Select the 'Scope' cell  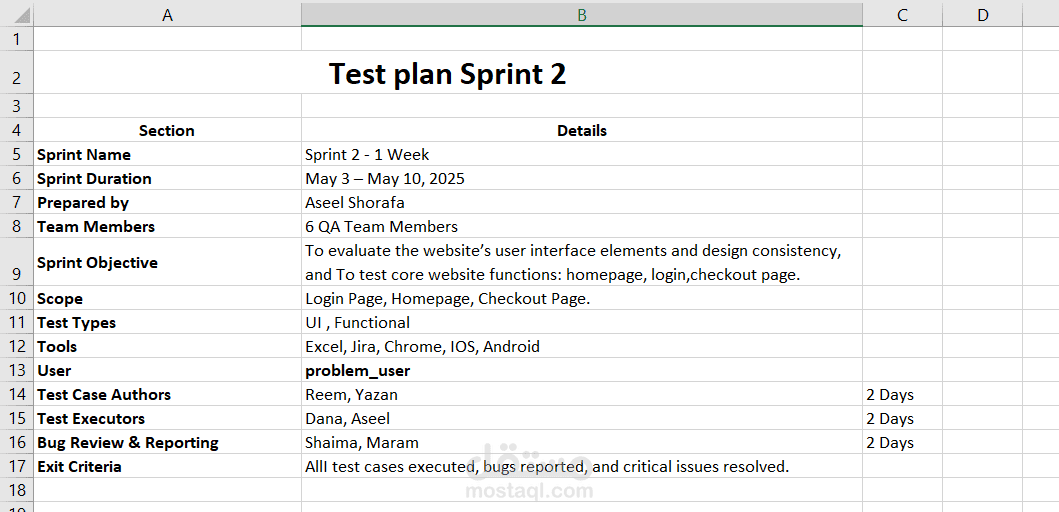167,298
